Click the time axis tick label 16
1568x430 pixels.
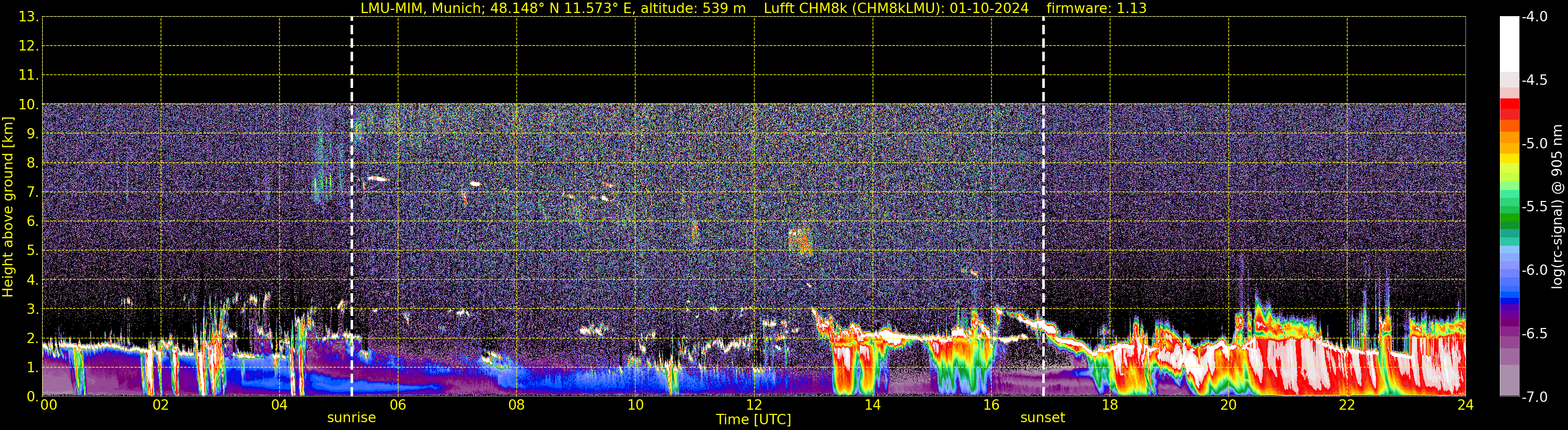991,405
